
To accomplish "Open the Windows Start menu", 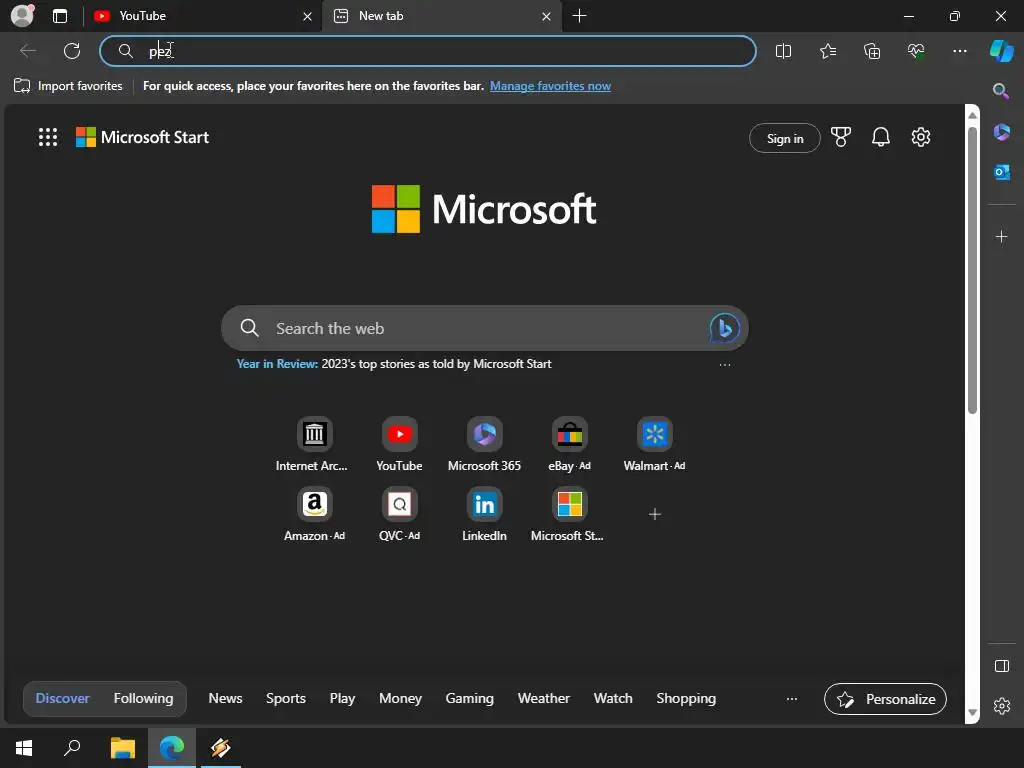I will (24, 748).
